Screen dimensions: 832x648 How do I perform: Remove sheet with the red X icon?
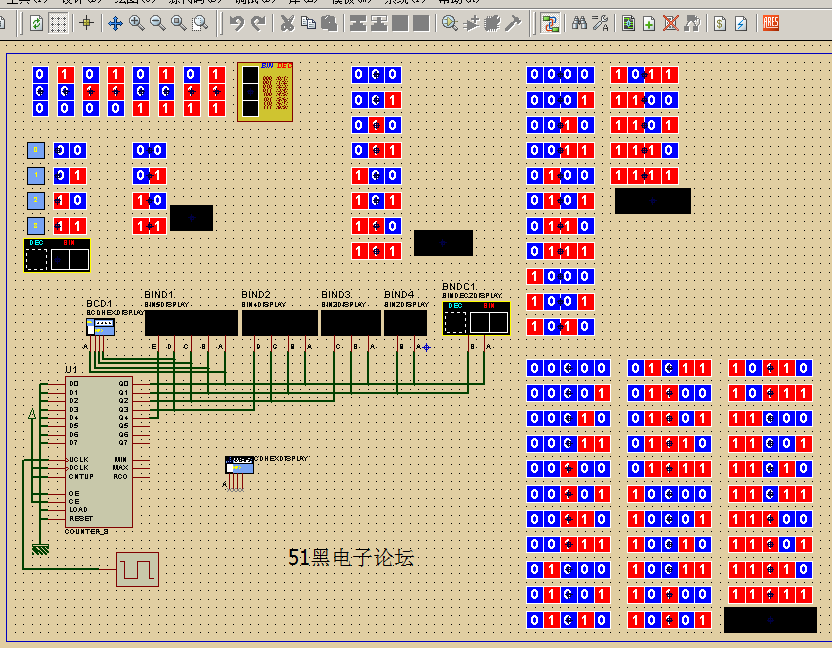click(671, 23)
